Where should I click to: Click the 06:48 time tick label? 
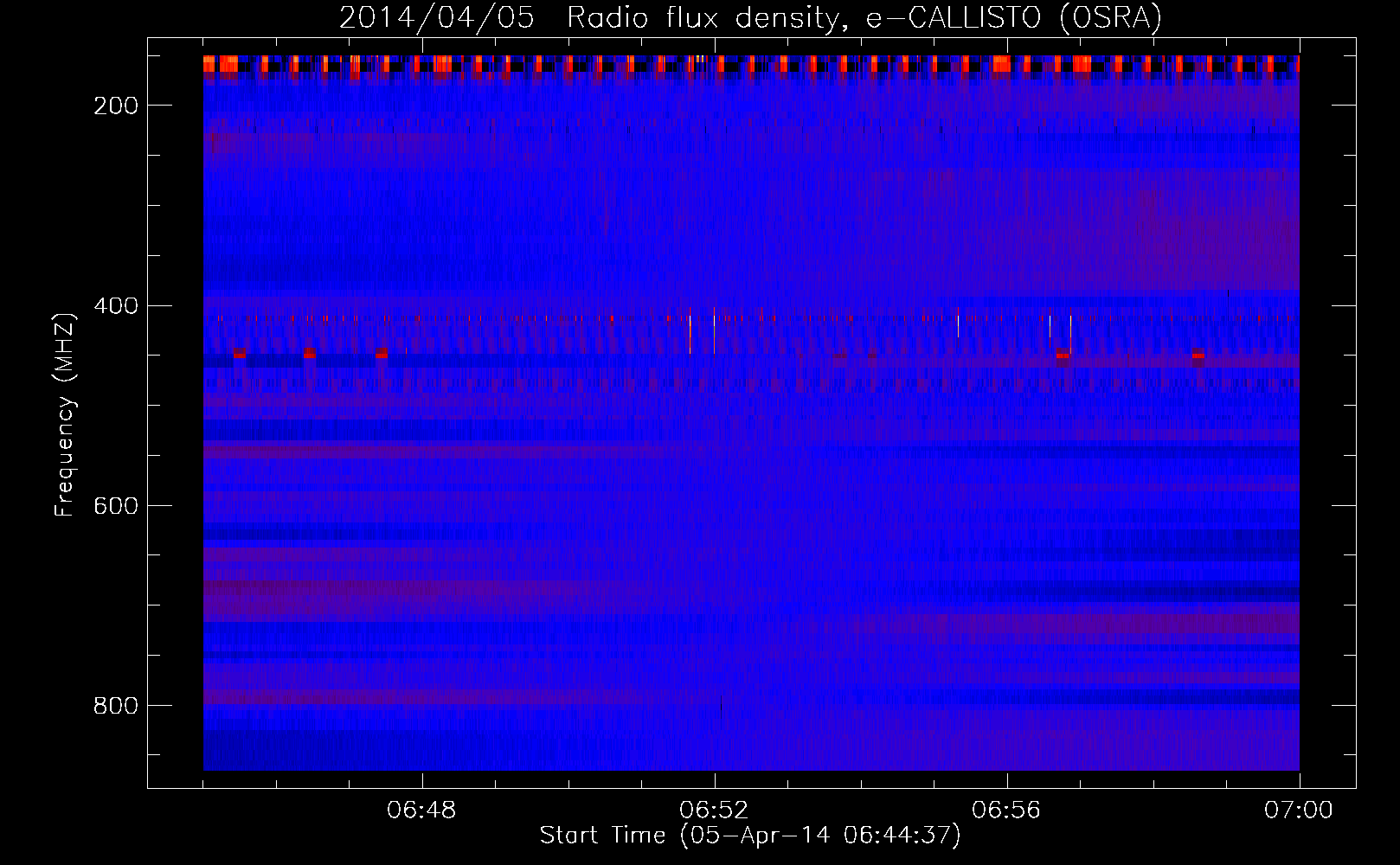pos(422,811)
